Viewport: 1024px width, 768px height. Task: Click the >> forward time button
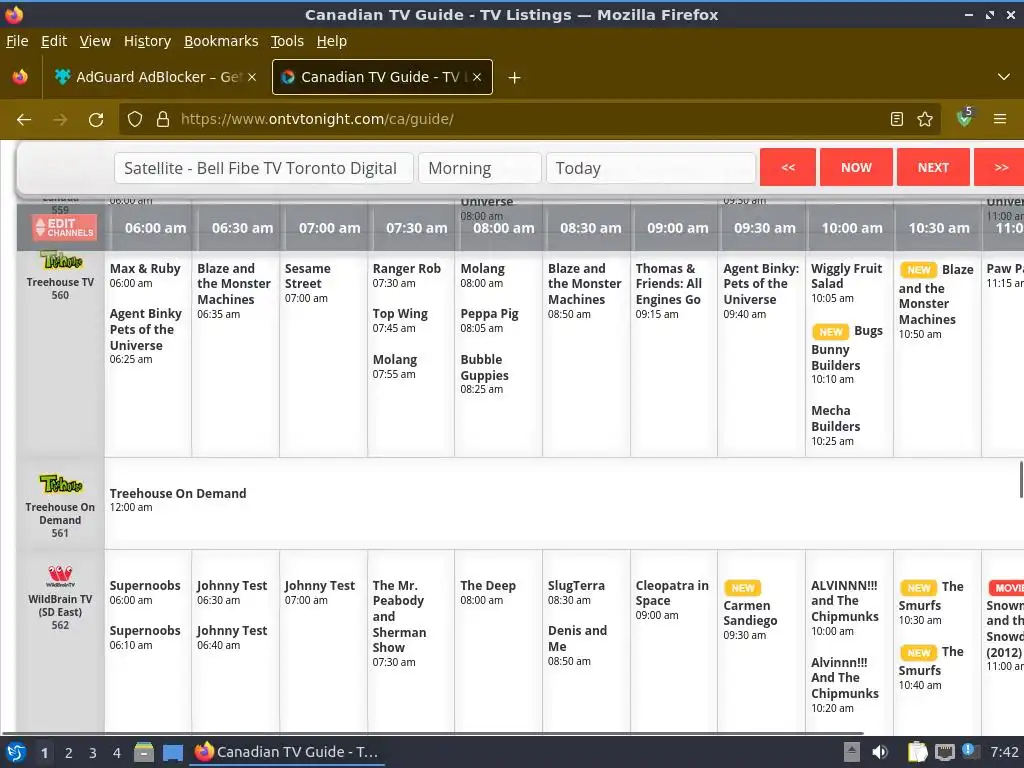1000,167
